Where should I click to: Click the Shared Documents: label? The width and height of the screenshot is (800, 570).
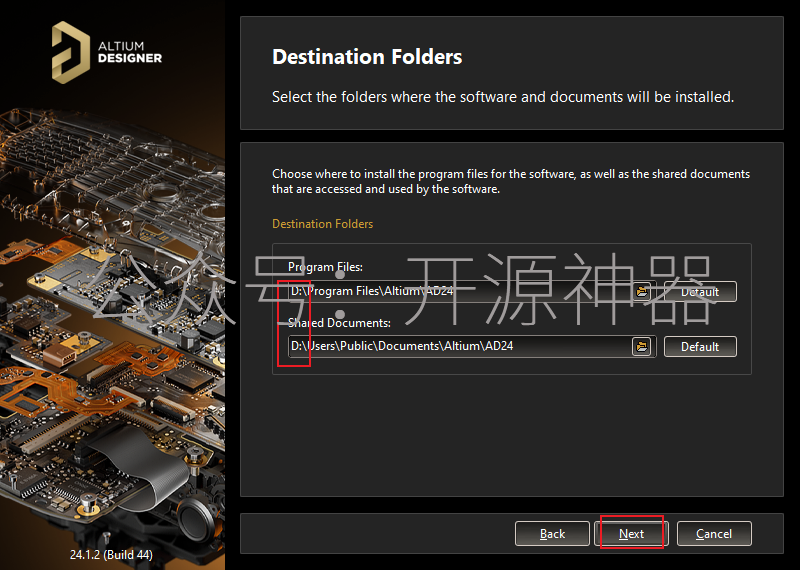[x=339, y=323]
